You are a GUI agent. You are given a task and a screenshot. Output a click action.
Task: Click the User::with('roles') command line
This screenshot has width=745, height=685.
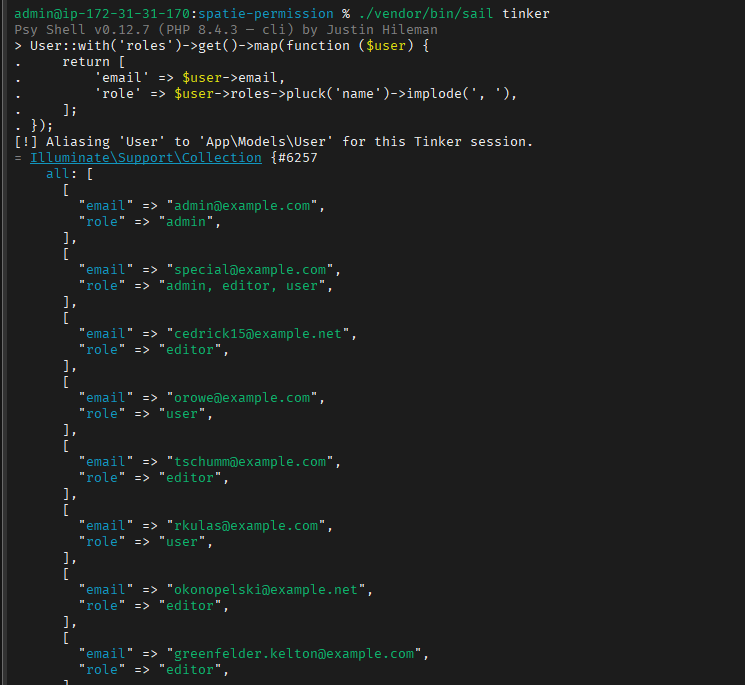pos(221,46)
